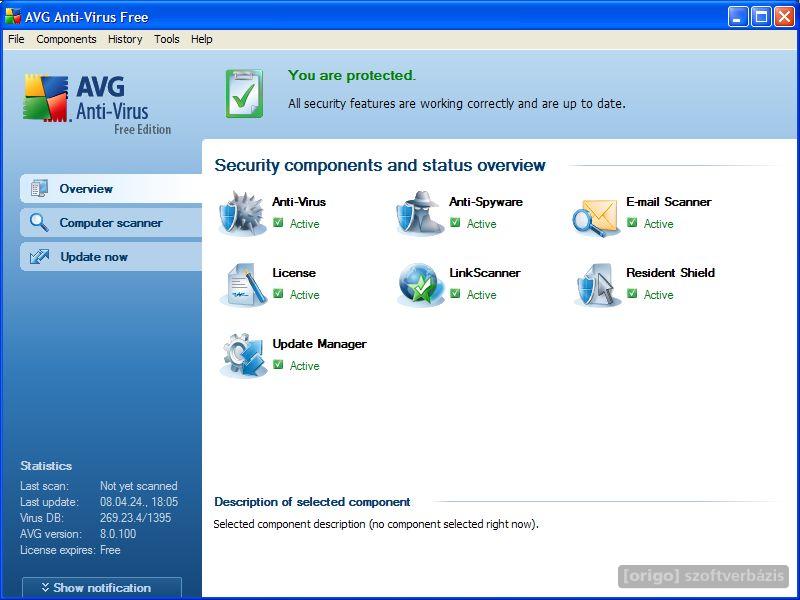Open the History menu
800x600 pixels.
pos(125,39)
